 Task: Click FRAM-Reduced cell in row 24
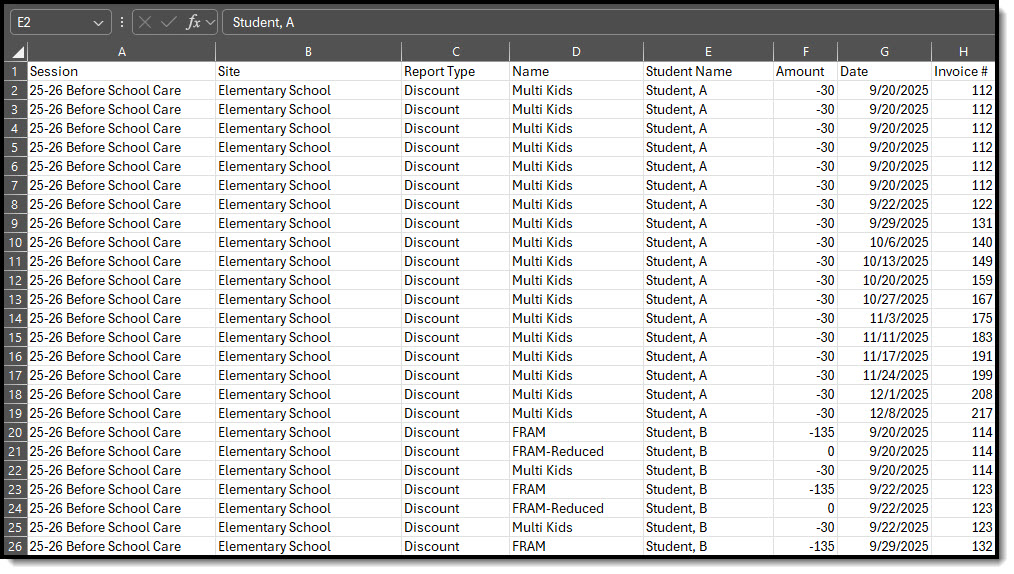576,508
